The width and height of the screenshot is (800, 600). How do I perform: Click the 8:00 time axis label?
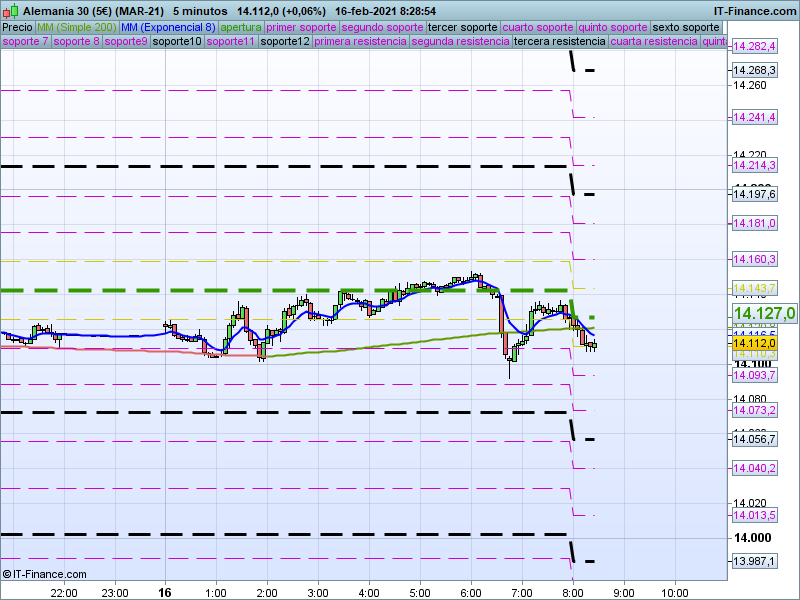click(x=573, y=593)
